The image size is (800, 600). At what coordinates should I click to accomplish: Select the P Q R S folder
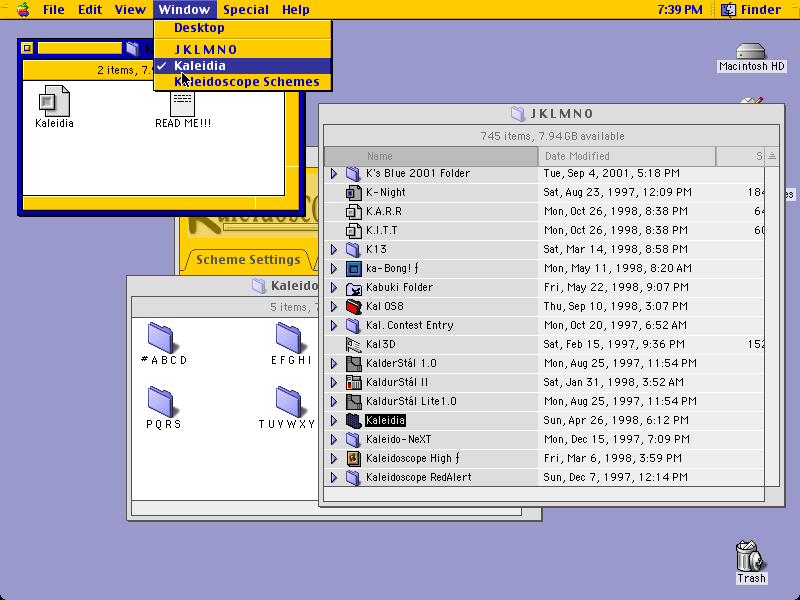[x=161, y=402]
